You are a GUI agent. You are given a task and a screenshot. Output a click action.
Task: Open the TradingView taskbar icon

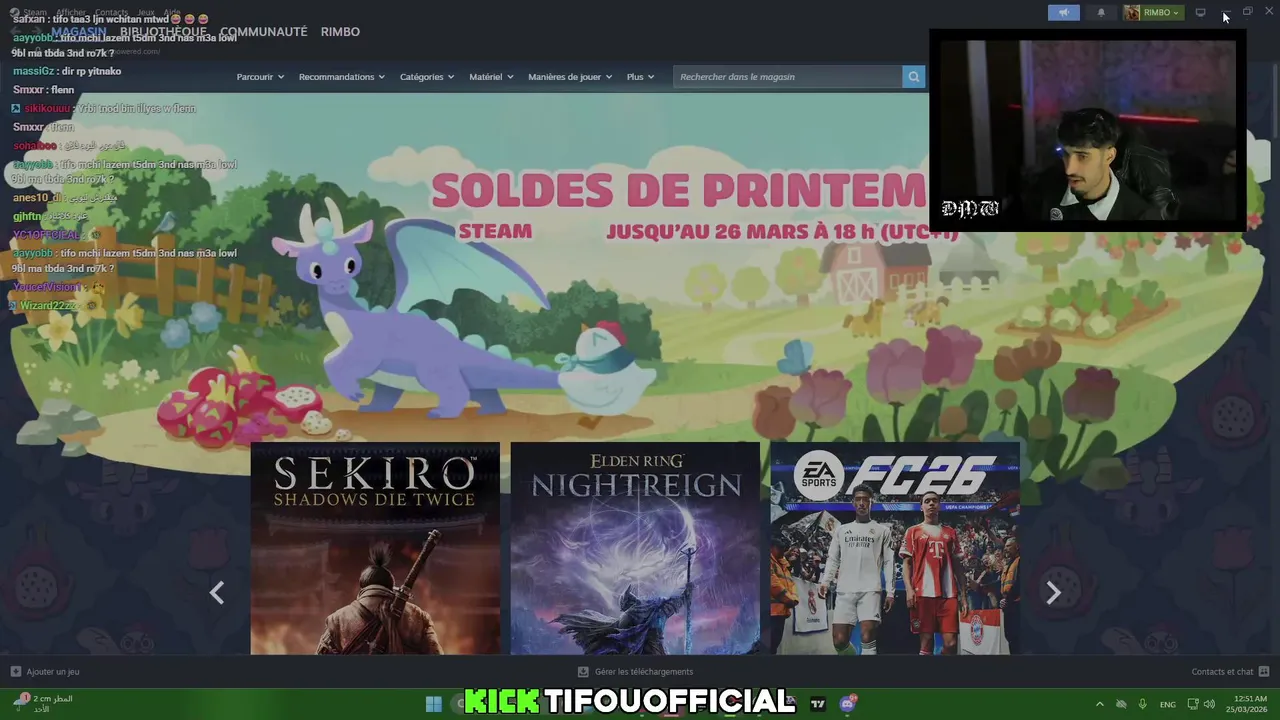pyautogui.click(x=818, y=704)
